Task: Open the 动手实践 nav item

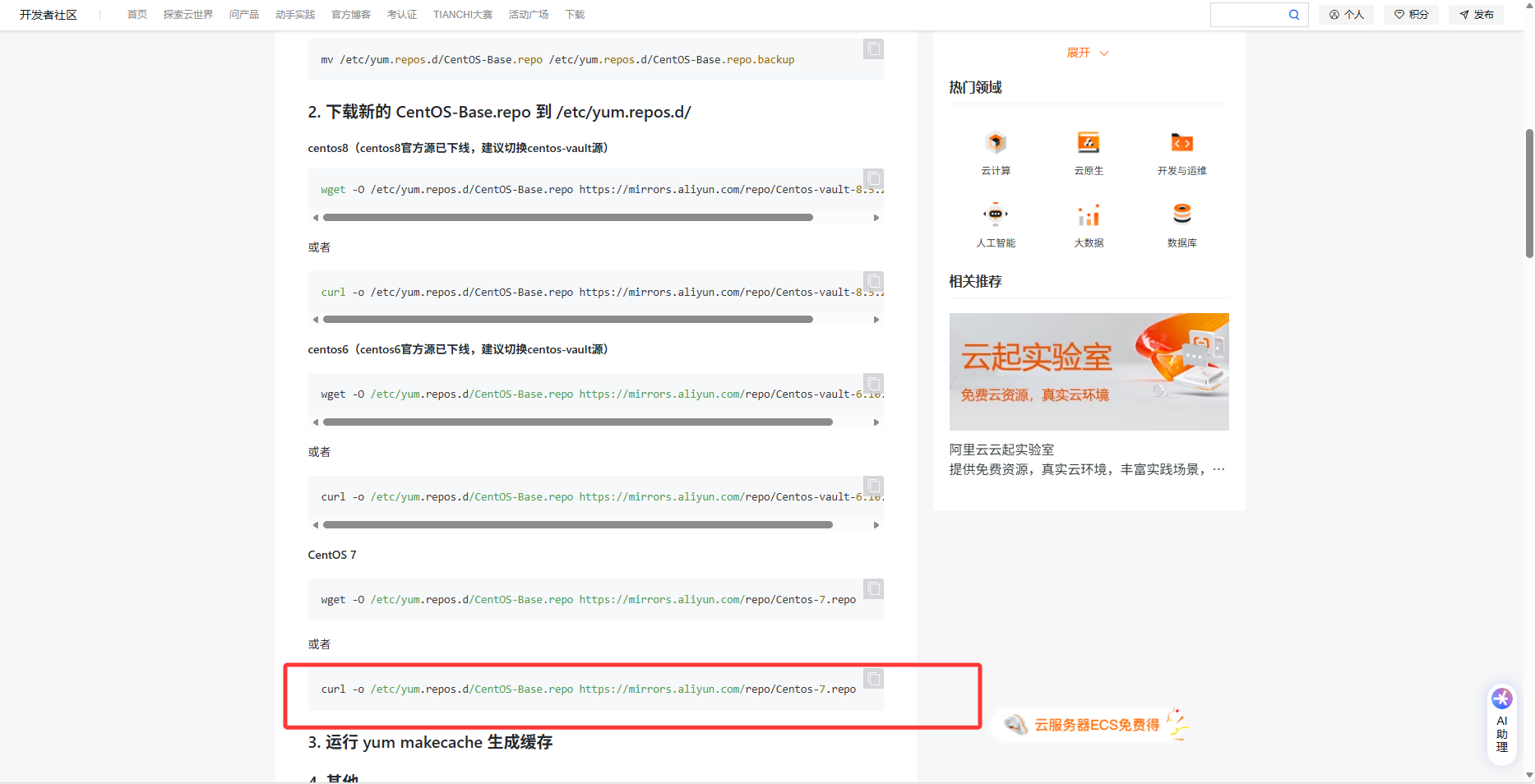Action: click(x=295, y=15)
